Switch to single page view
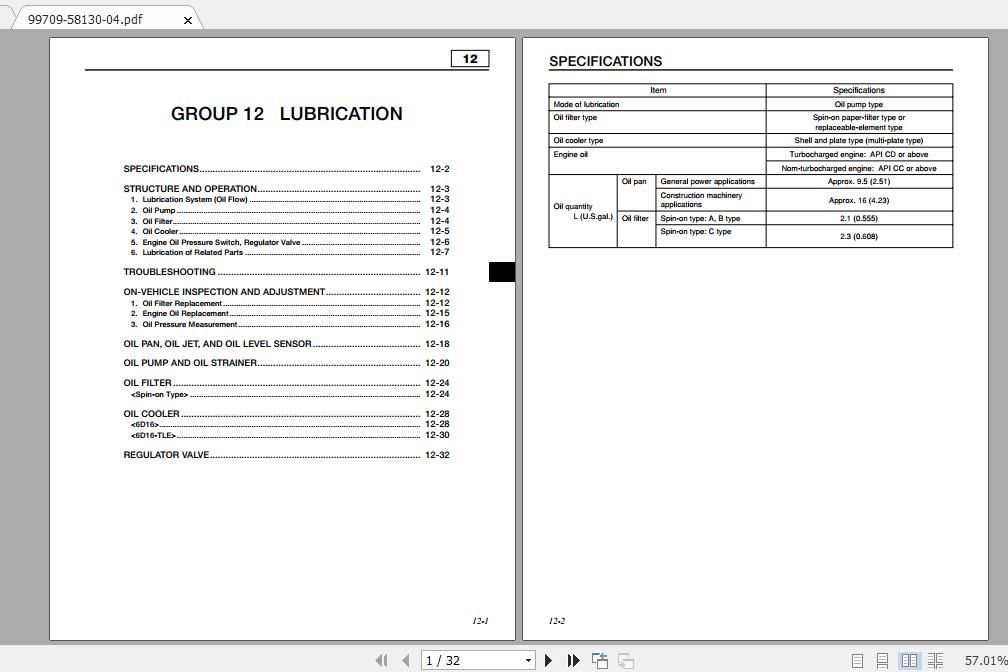 click(x=857, y=660)
